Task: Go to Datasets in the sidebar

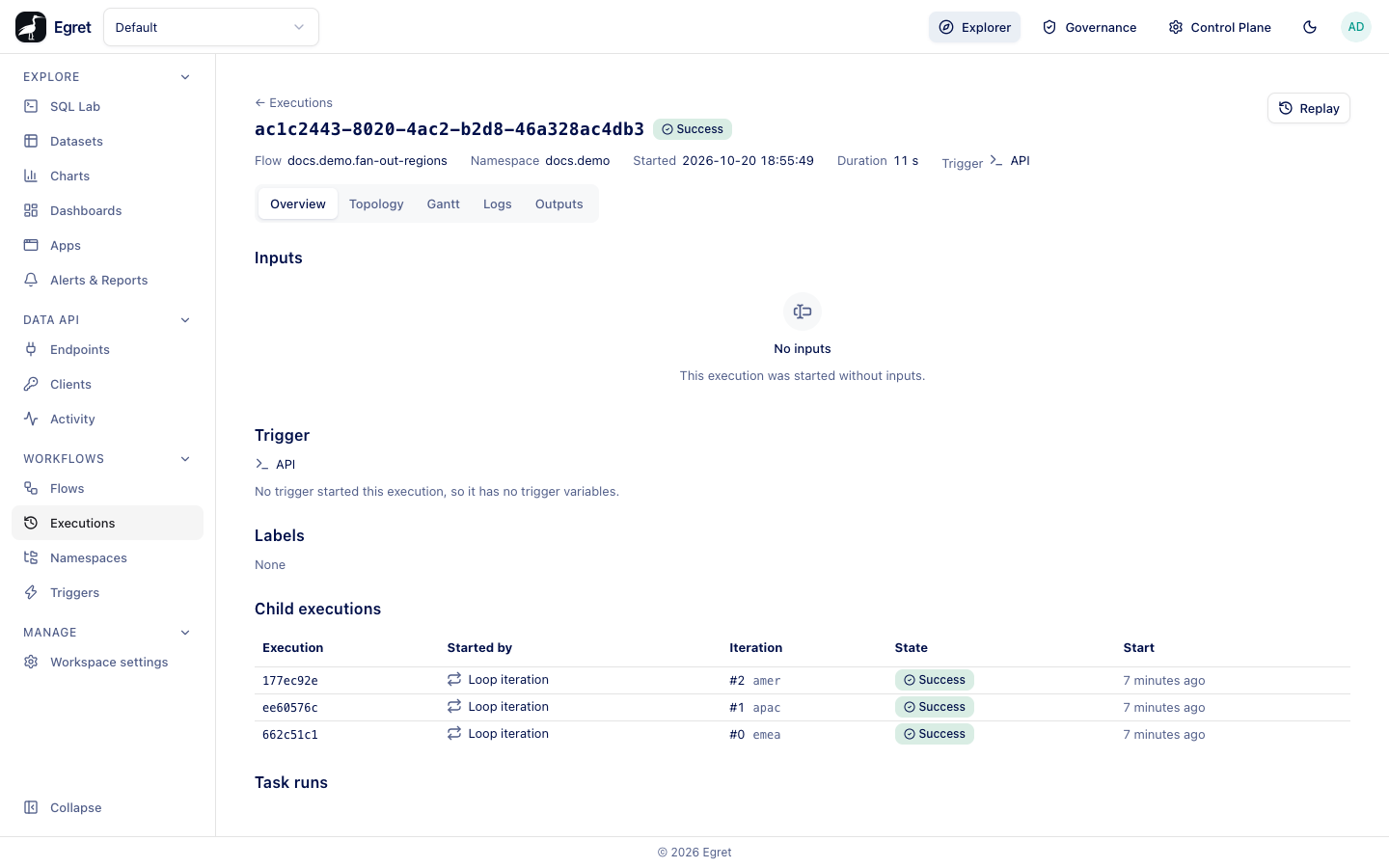Action: click(x=107, y=141)
